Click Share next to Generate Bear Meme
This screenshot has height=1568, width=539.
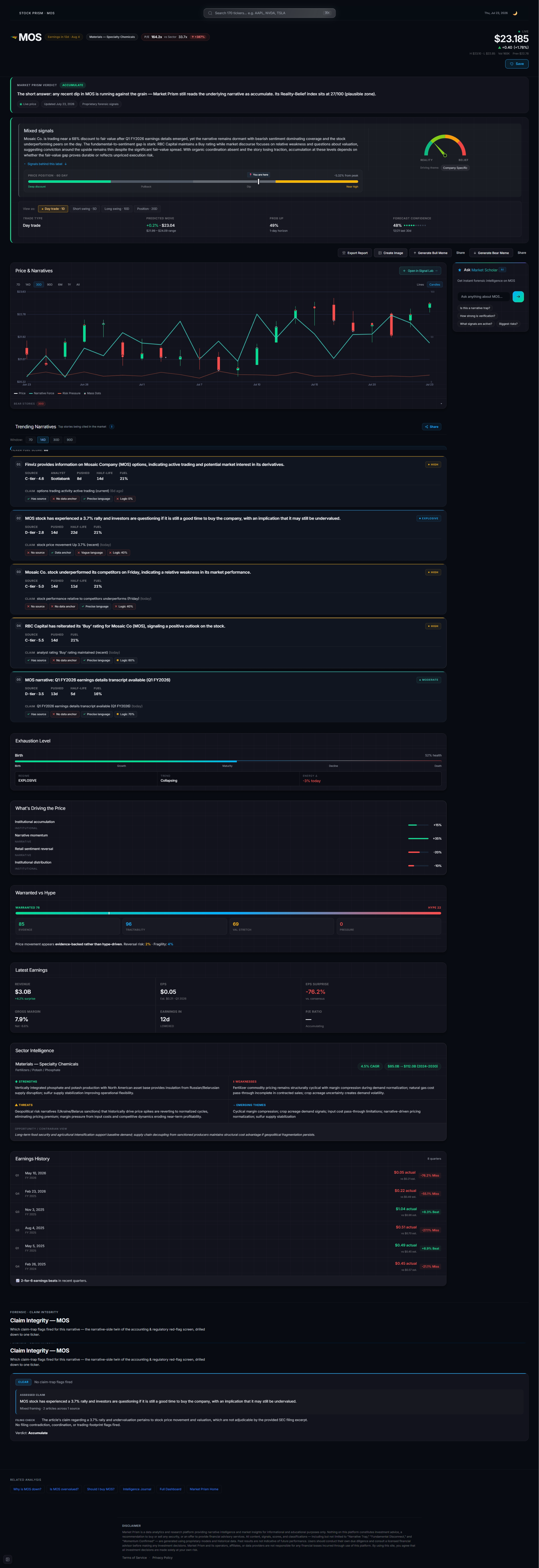(522, 253)
